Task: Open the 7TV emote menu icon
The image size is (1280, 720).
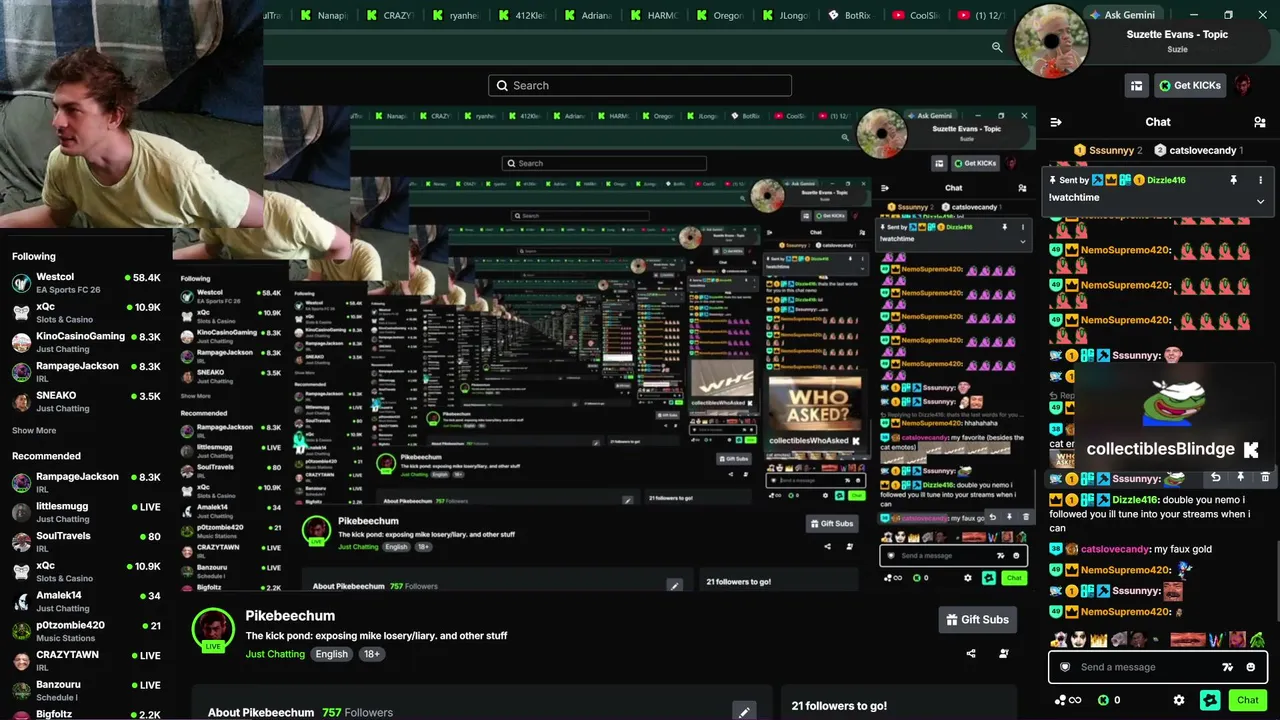Action: 1227,667
